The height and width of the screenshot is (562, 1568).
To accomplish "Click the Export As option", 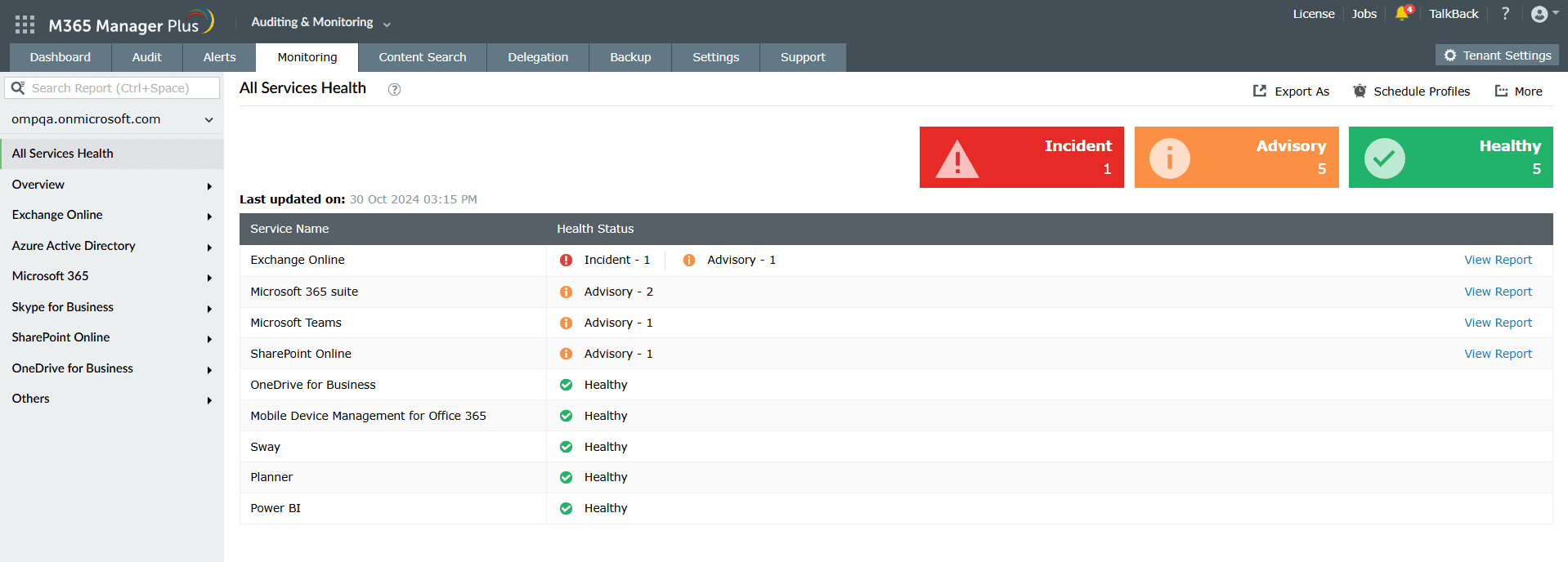I will coord(1291,91).
